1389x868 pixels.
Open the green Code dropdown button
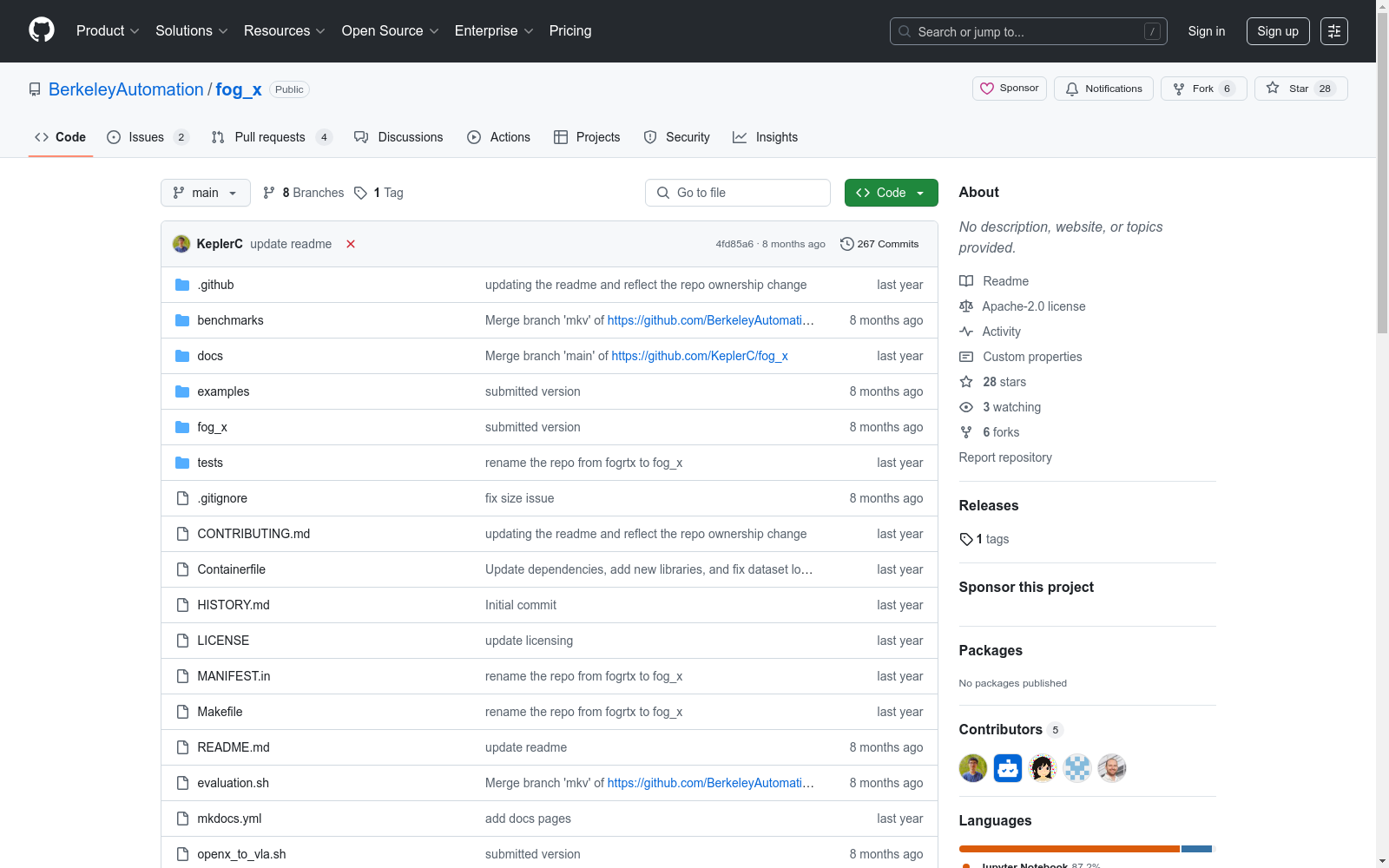coord(891,193)
